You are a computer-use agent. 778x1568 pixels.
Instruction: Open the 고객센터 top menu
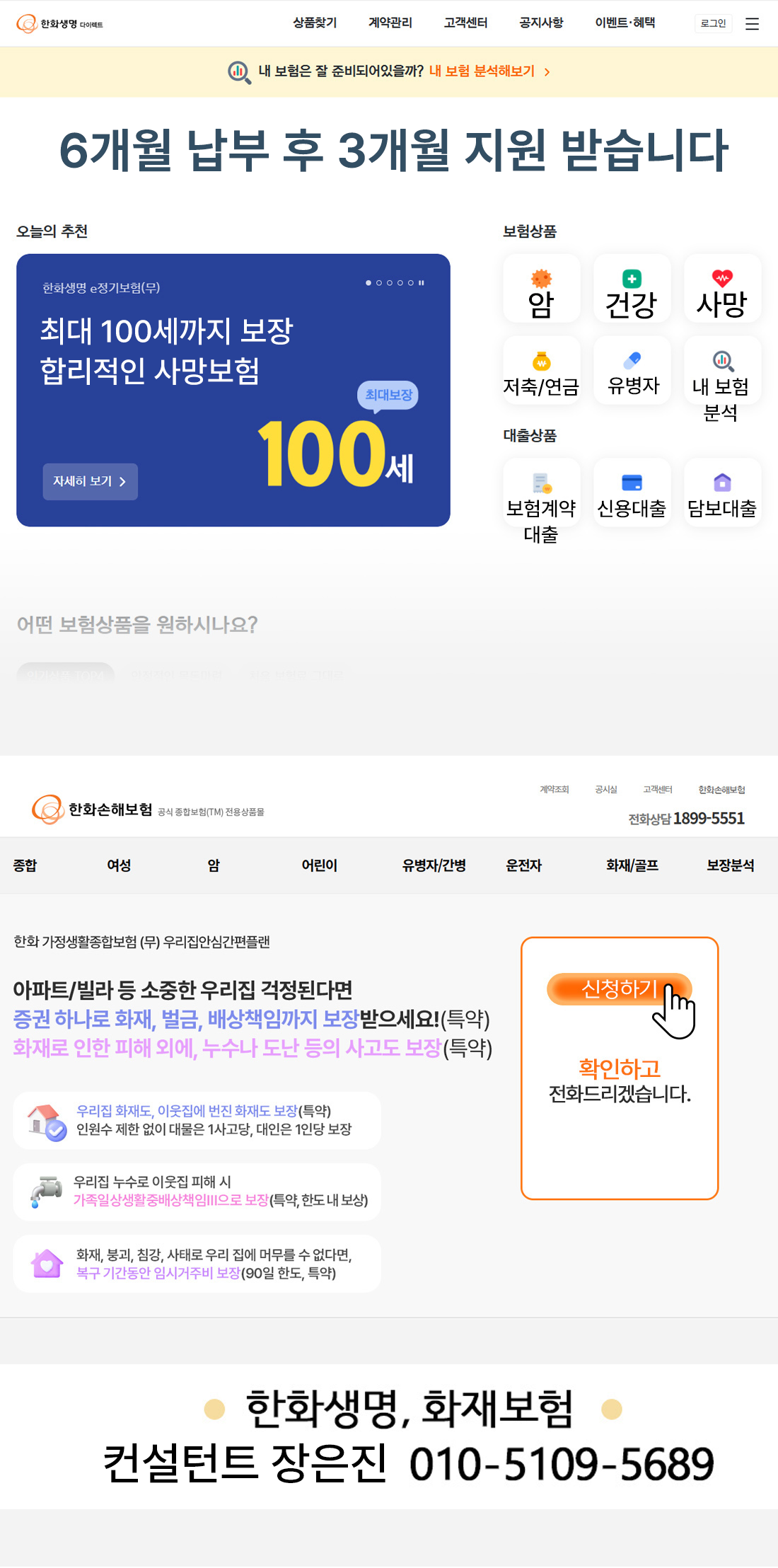point(465,23)
